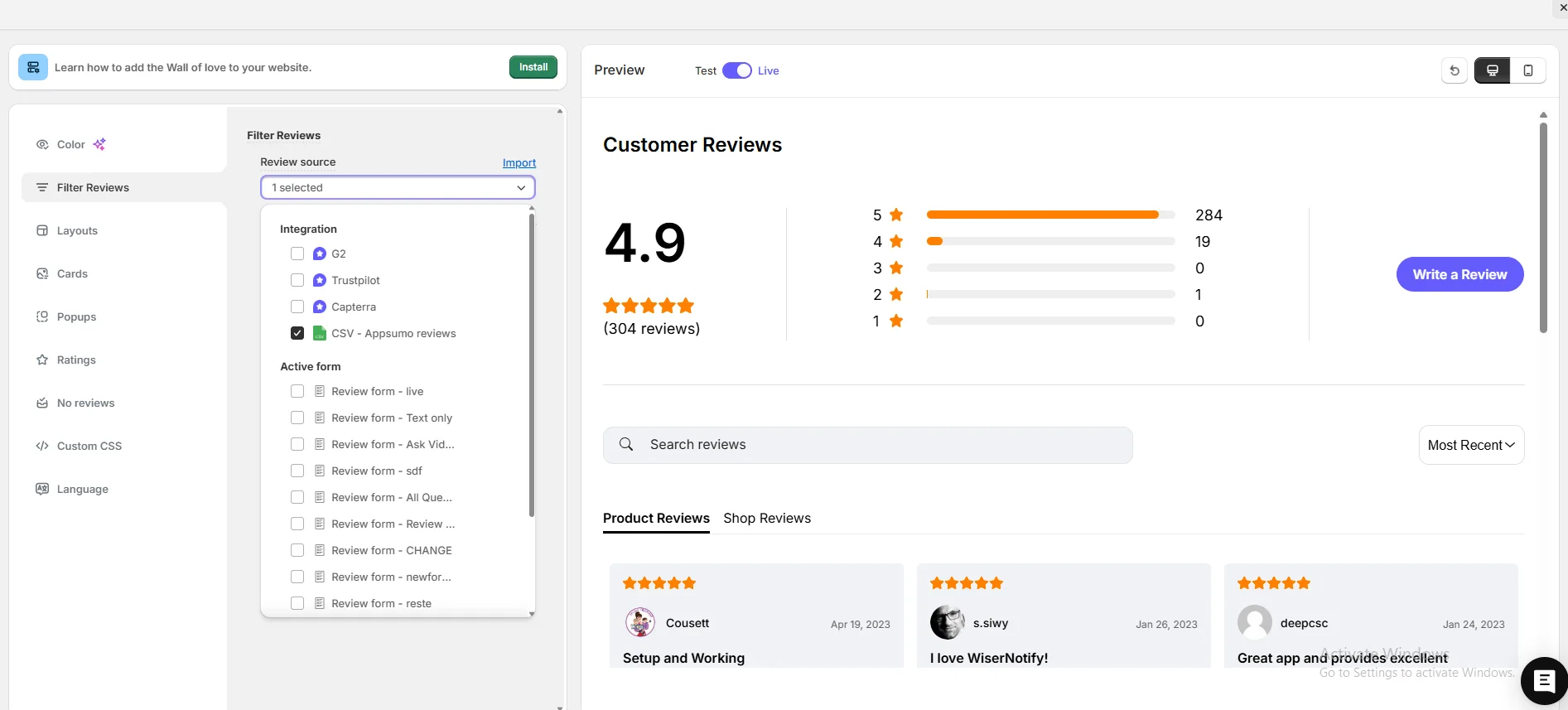Click the Import link
Image resolution: width=1568 pixels, height=710 pixels.
pos(519,162)
